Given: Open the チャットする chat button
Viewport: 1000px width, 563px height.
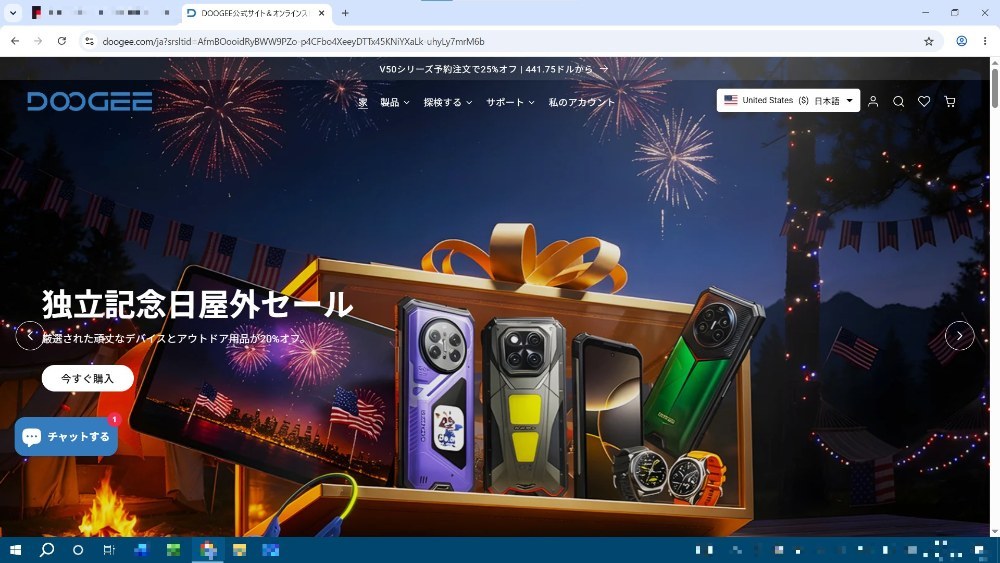Looking at the screenshot, I should pos(66,437).
